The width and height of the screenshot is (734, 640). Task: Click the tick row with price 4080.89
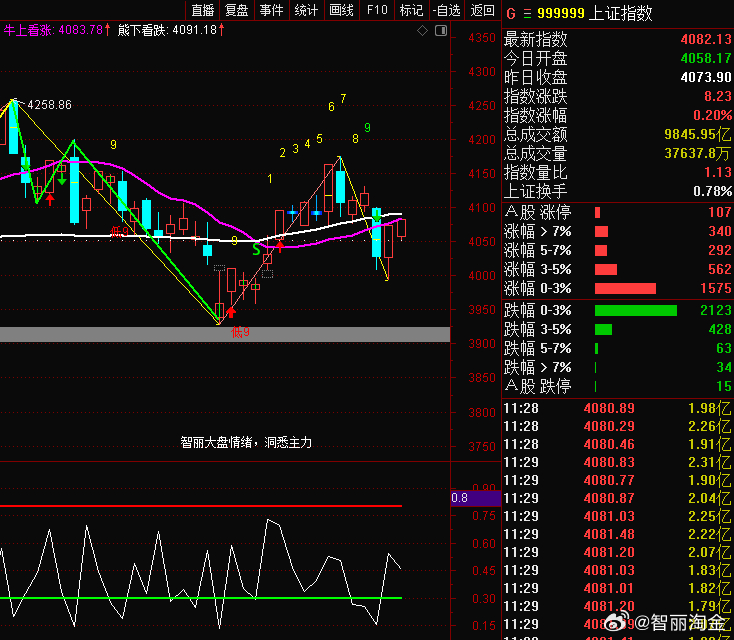(617, 408)
